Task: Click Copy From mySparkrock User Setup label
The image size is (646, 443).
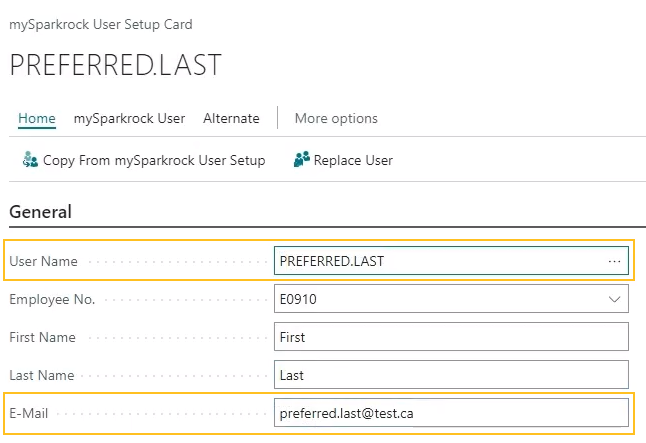Action: [x=154, y=160]
